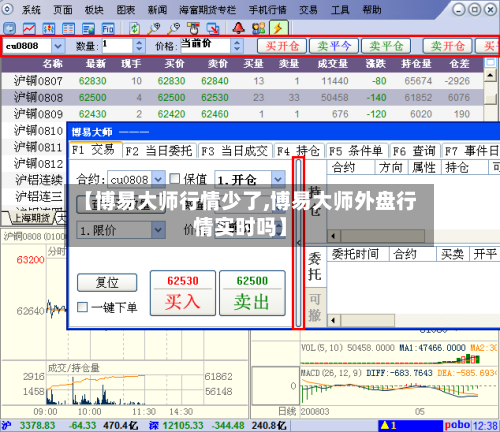Click the 数量 quantity input field
This screenshot has height=432, width=500.
(x=117, y=46)
